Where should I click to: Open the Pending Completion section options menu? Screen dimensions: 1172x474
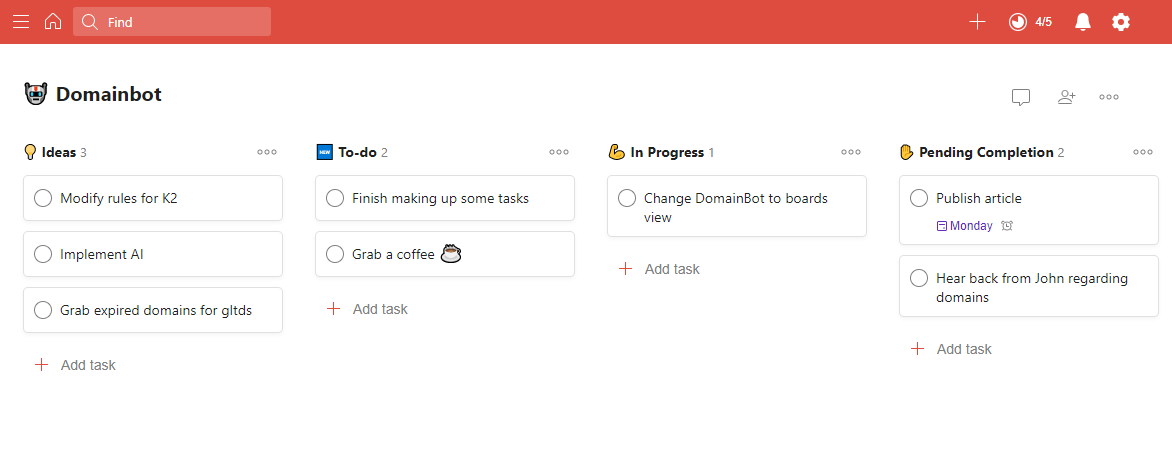click(x=1143, y=152)
